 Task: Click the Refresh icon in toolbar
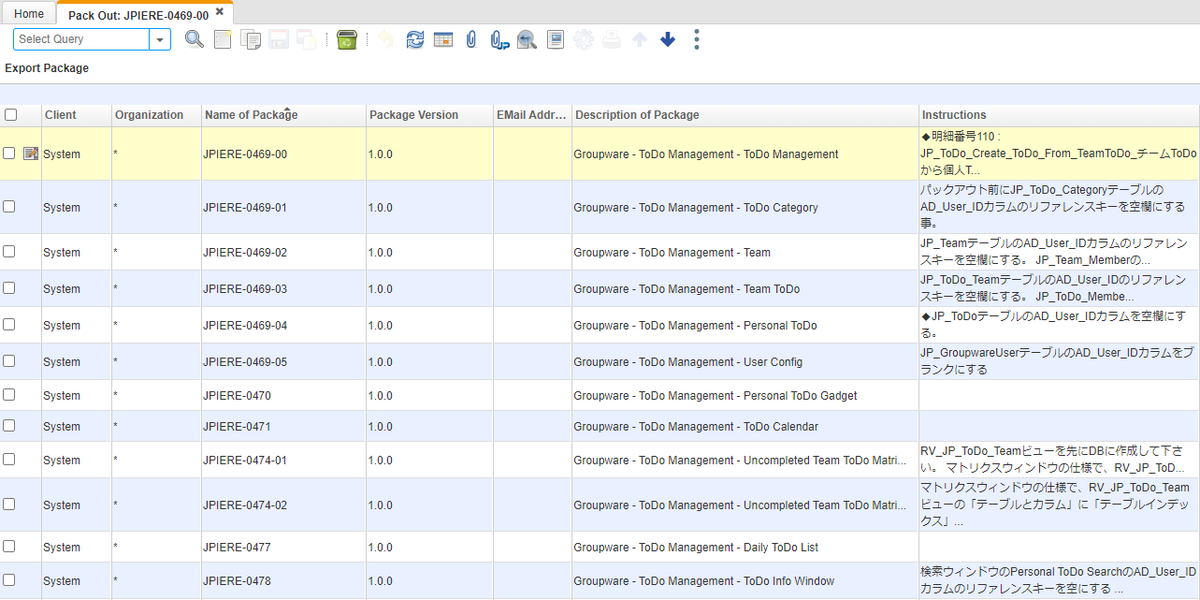(x=415, y=39)
